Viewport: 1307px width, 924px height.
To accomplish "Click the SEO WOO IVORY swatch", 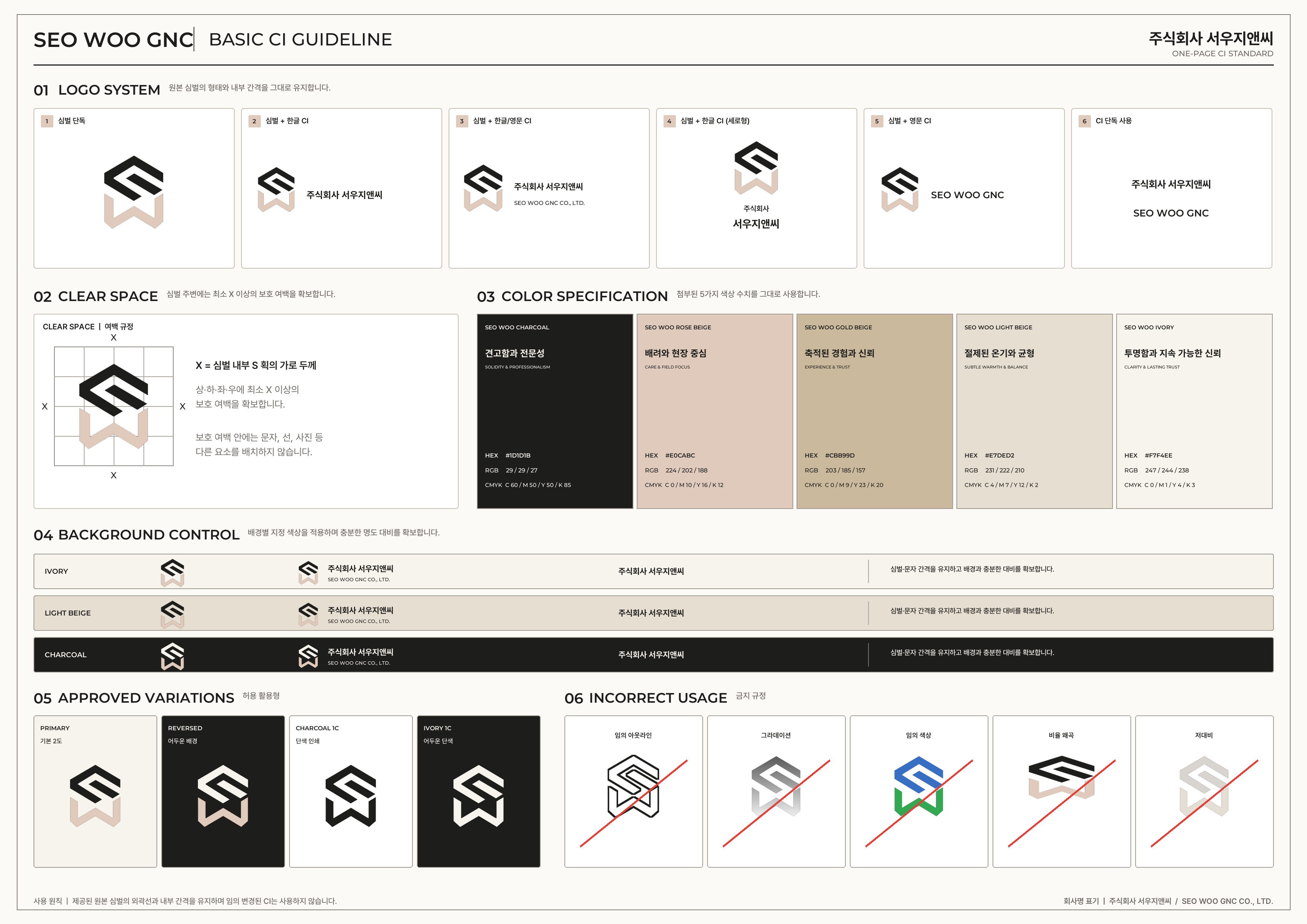I will tap(1194, 411).
